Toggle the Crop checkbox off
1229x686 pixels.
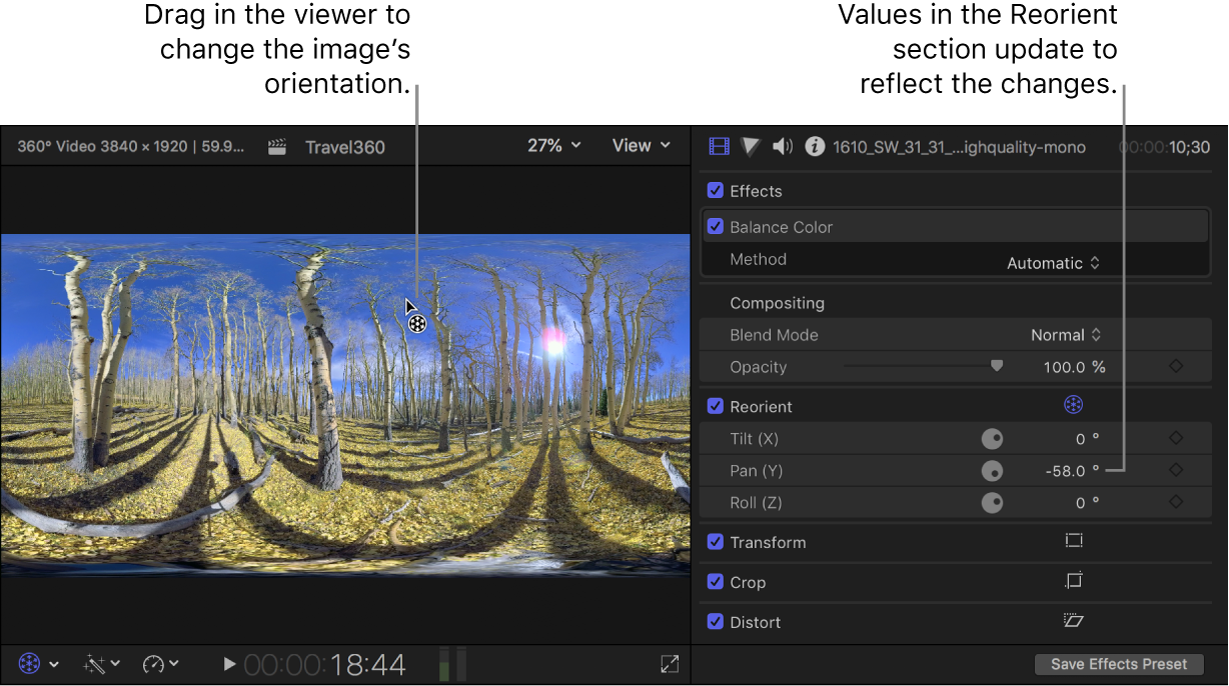point(715,581)
